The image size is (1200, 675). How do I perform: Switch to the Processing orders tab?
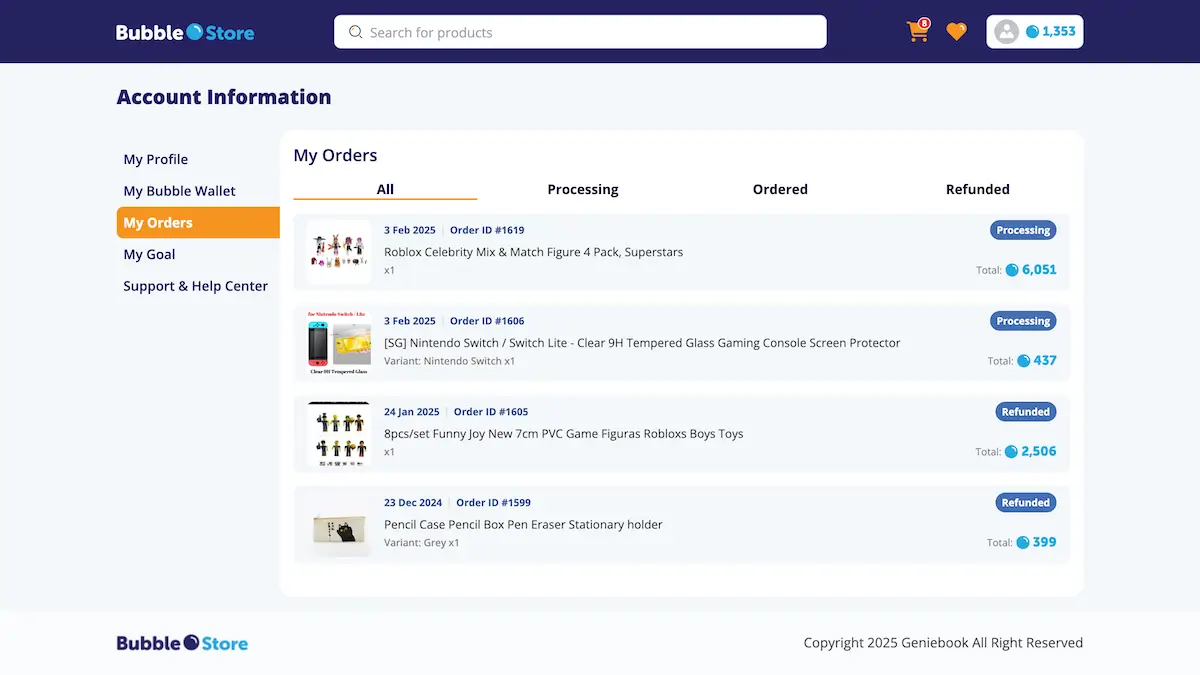(x=582, y=189)
